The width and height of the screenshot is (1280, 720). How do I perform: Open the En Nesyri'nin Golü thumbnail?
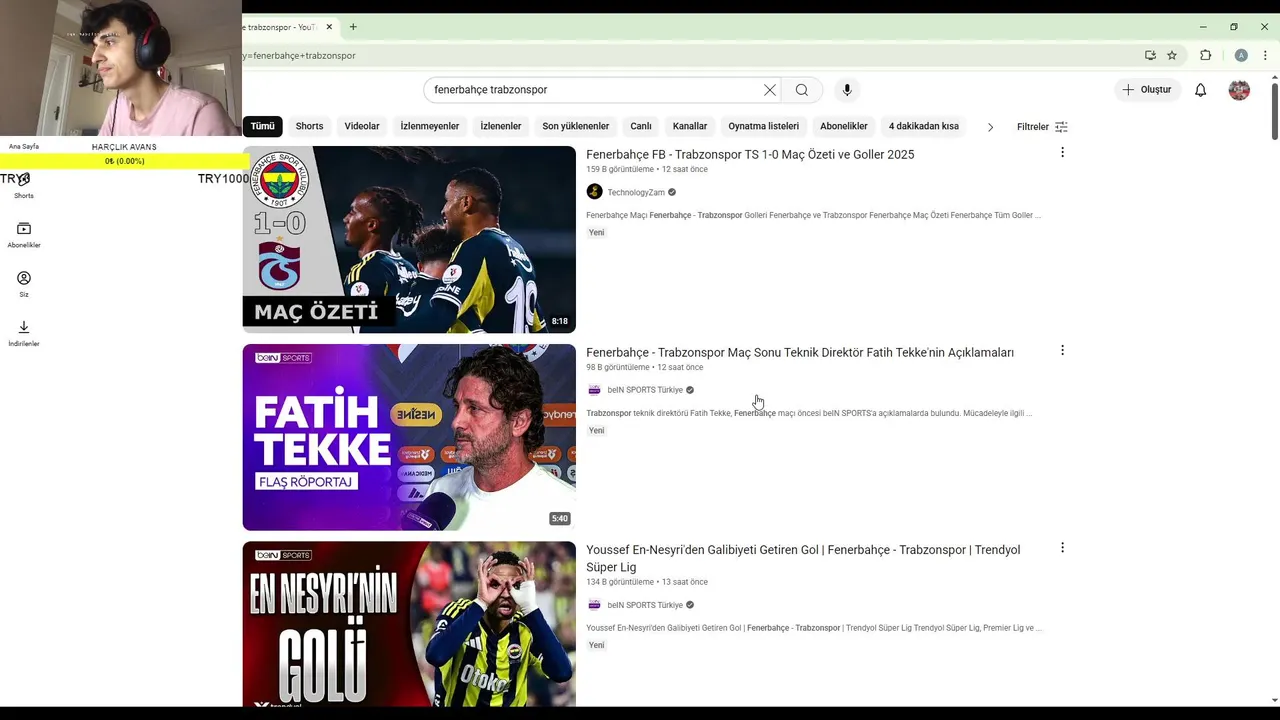point(409,624)
